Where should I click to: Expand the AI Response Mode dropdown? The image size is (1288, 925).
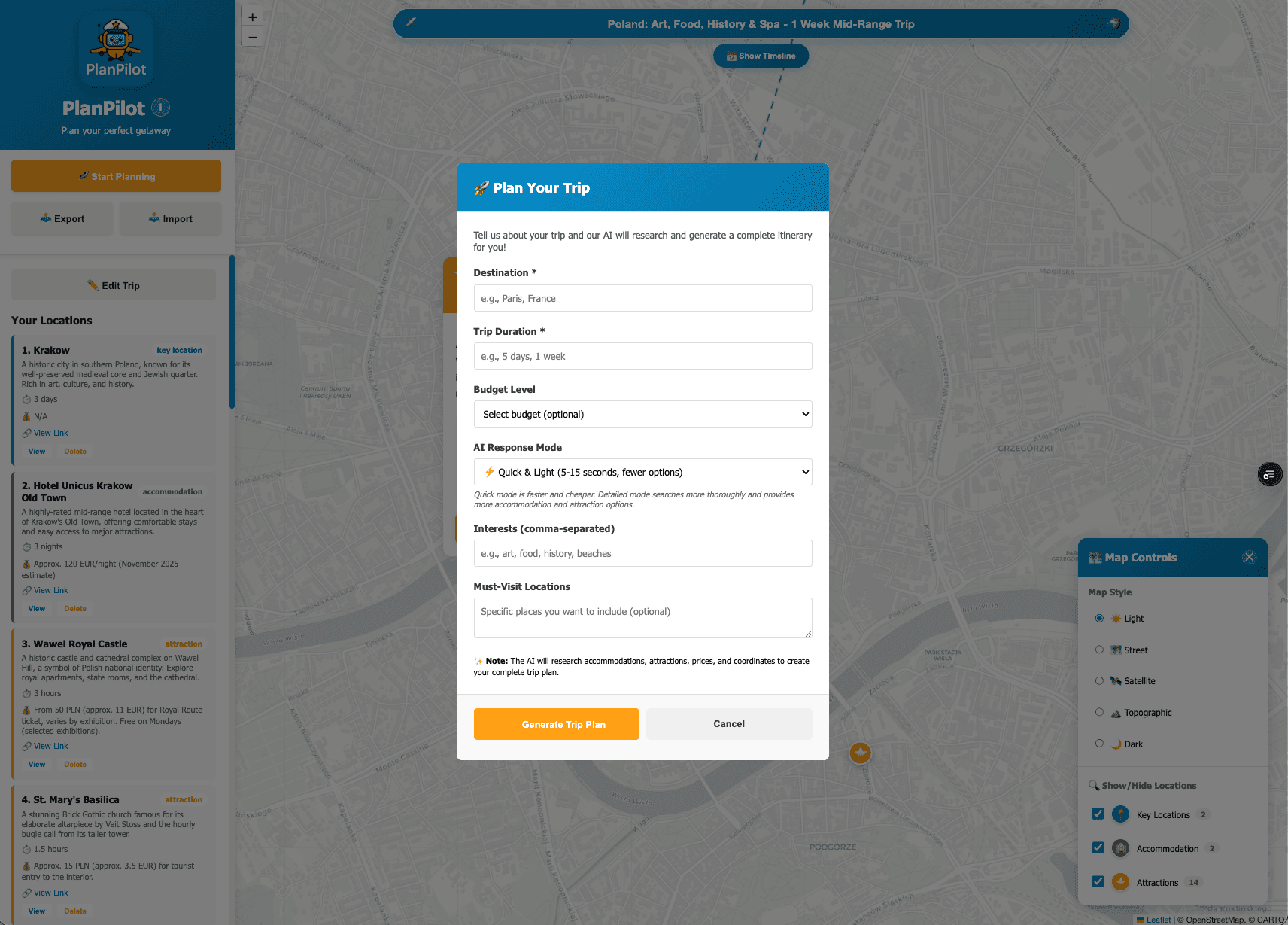[642, 472]
